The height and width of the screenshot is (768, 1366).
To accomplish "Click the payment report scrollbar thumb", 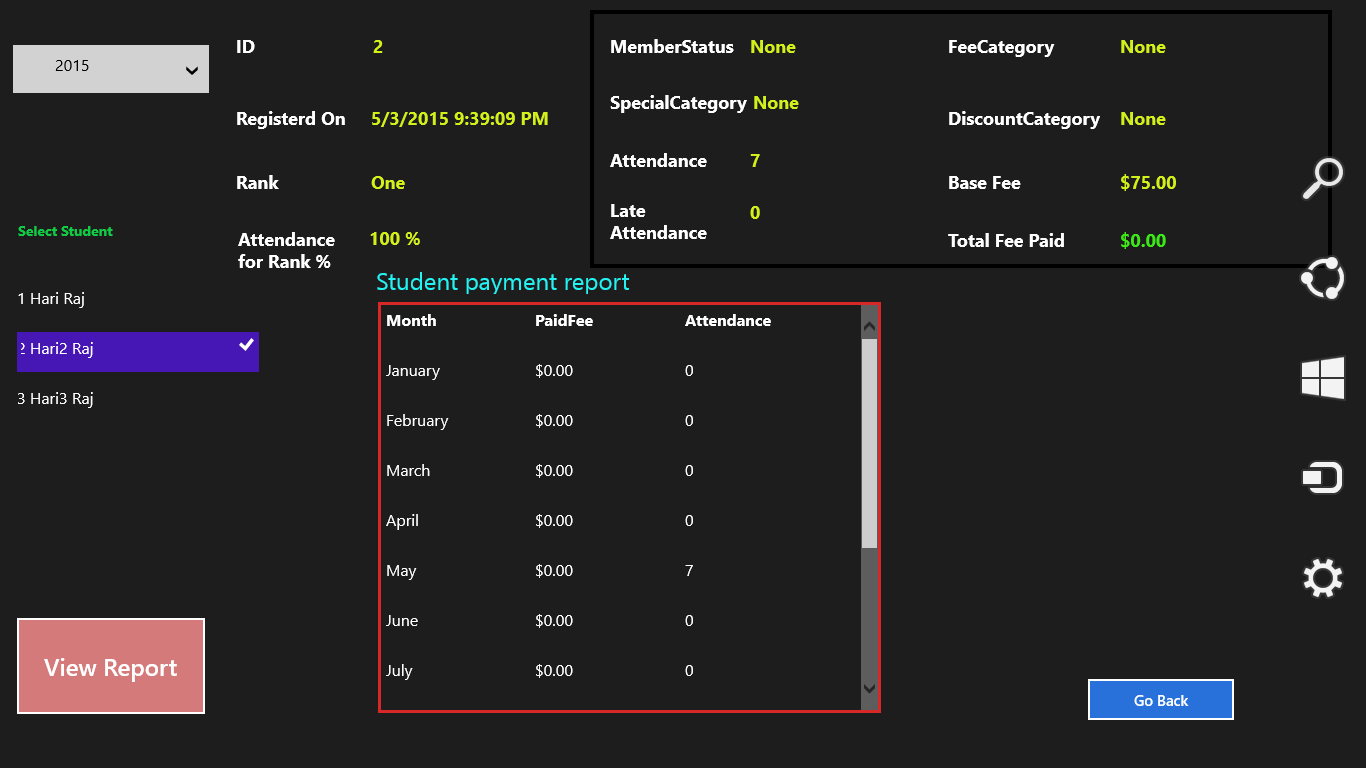I will point(869,442).
